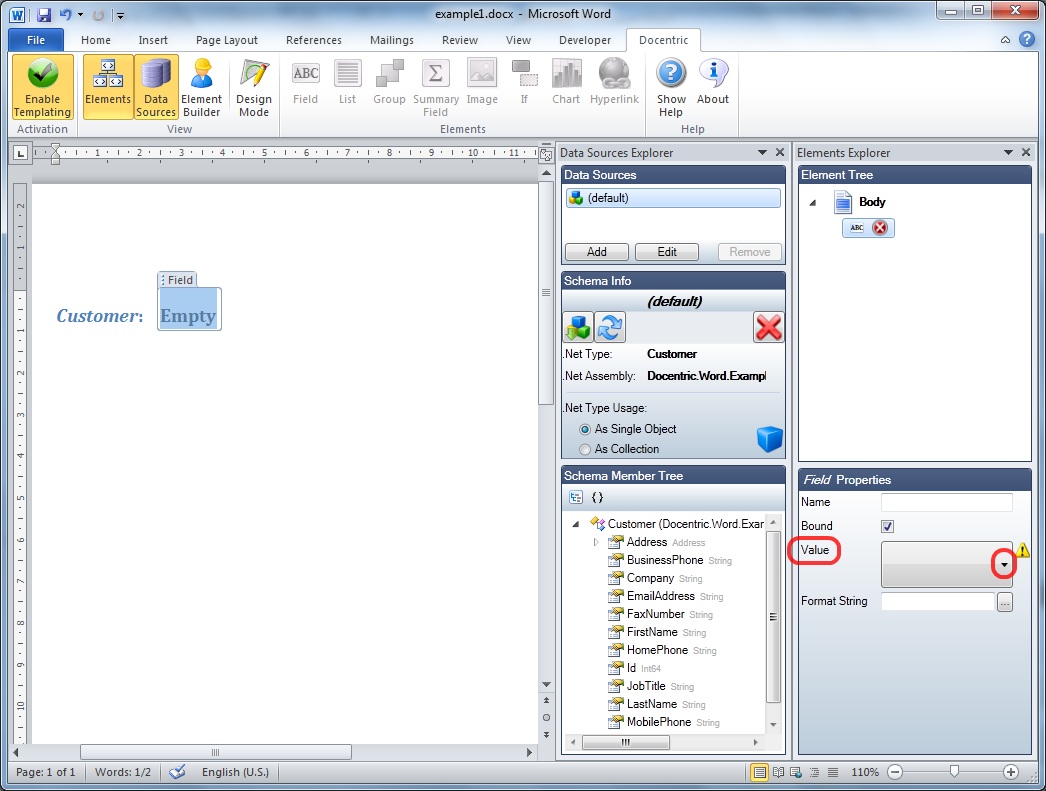Close the Elements Explorer pane
The height and width of the screenshot is (791, 1046).
[1026, 153]
